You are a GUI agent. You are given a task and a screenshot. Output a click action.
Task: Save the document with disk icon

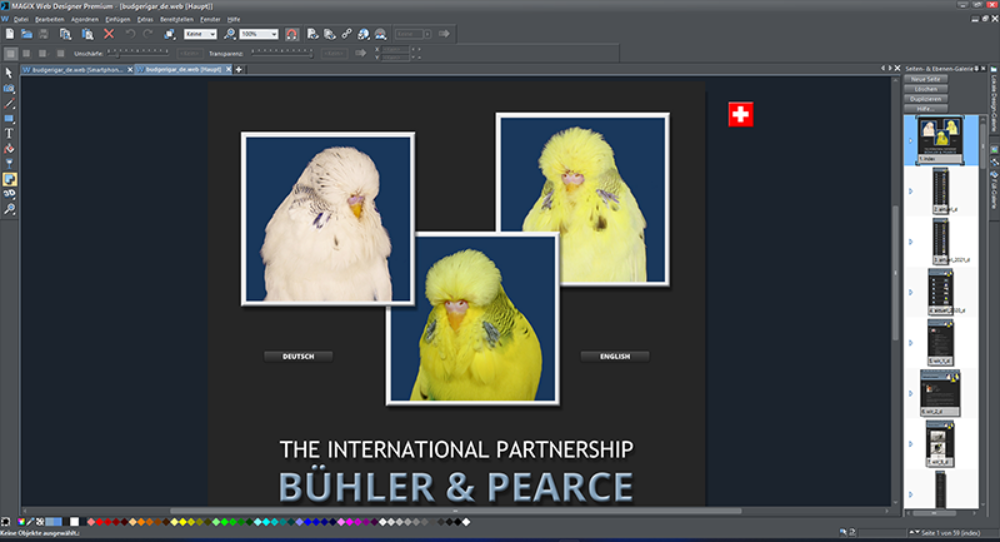pos(43,34)
